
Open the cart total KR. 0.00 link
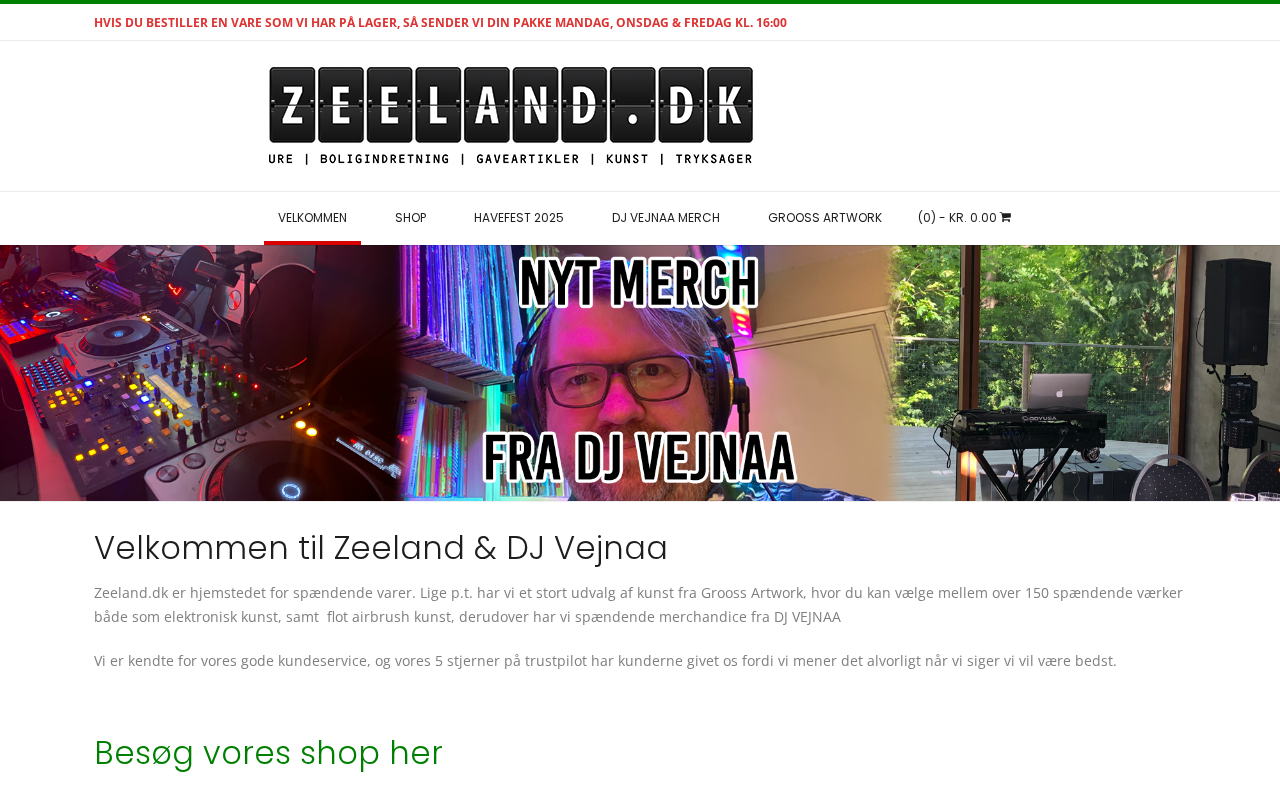[x=964, y=218]
